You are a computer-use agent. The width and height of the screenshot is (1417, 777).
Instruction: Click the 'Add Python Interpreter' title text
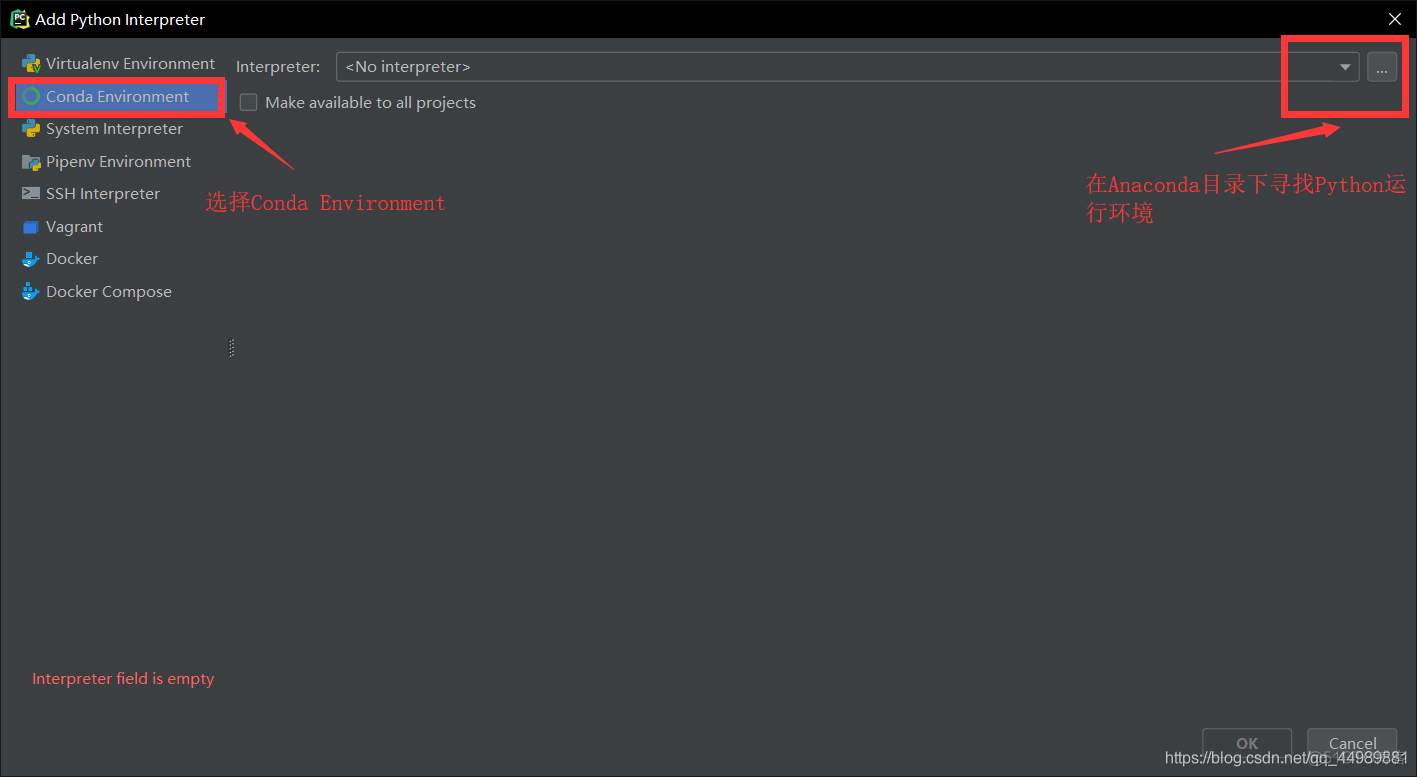(x=120, y=19)
